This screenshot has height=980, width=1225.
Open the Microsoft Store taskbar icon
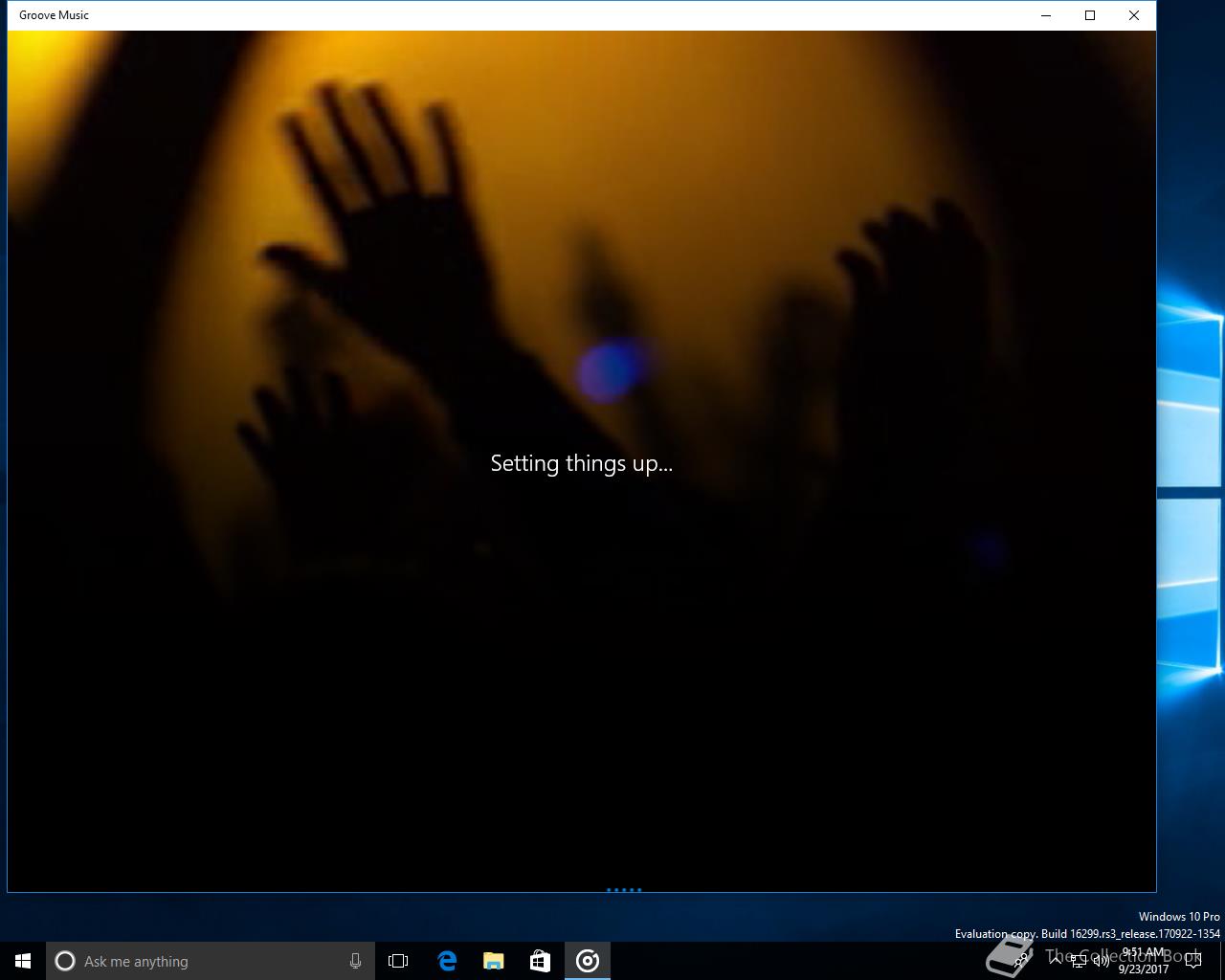tap(541, 961)
